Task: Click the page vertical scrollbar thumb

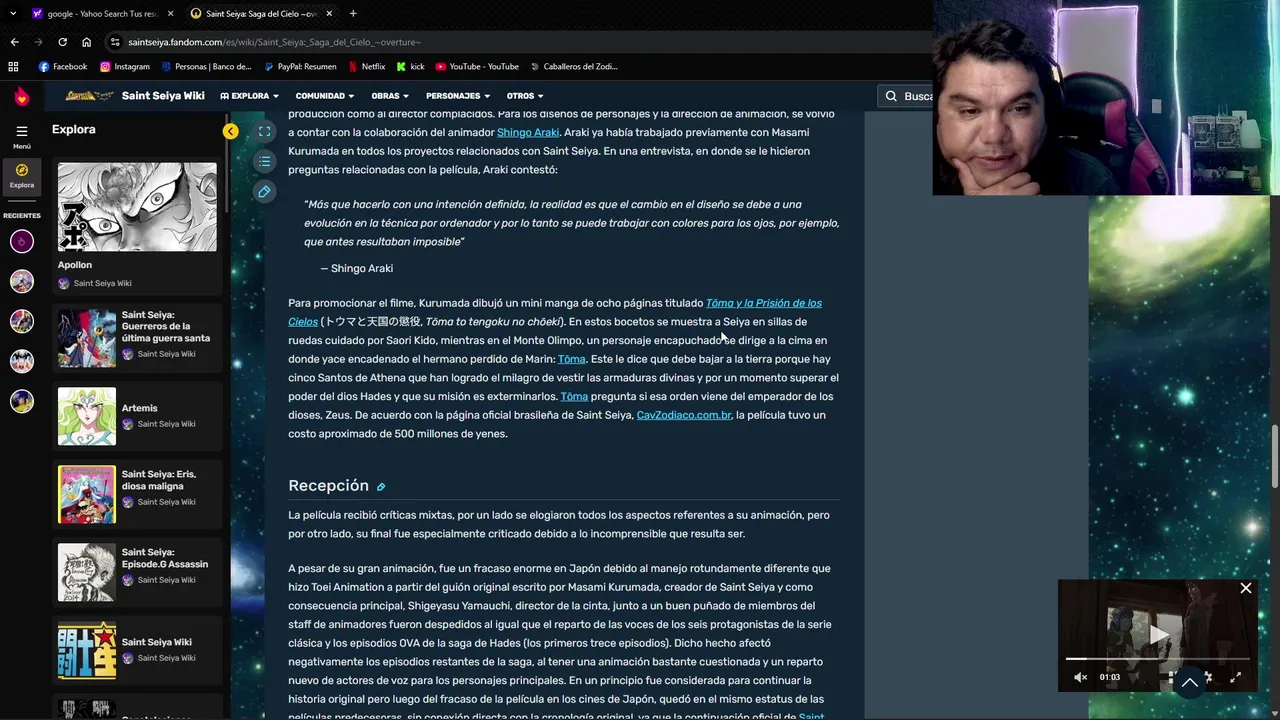Action: point(1274,455)
